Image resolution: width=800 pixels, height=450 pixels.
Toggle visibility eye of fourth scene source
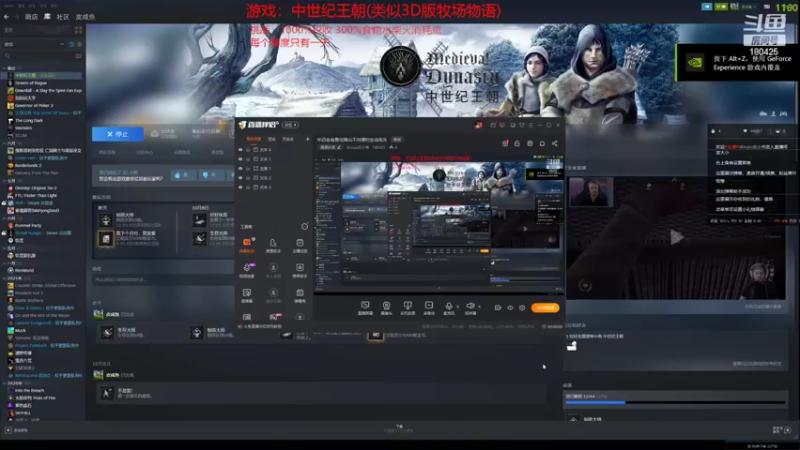(240, 178)
